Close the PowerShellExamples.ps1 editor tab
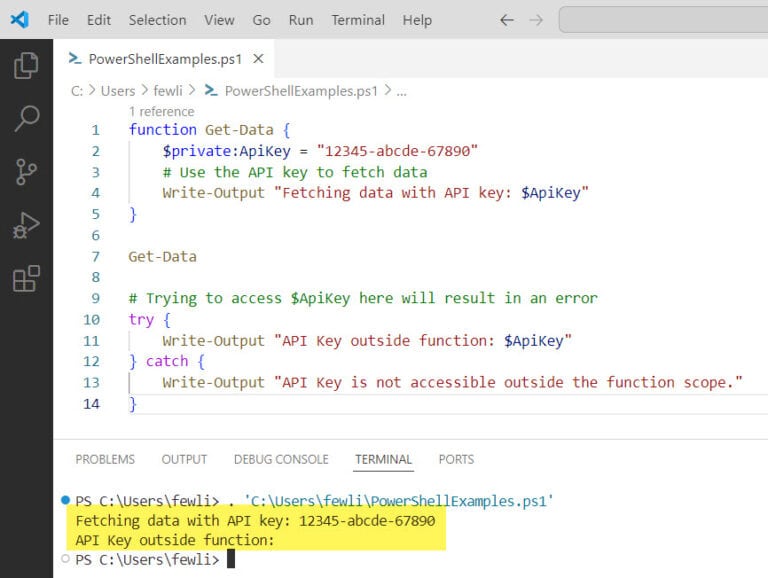Image resolution: width=768 pixels, height=578 pixels. pos(258,59)
